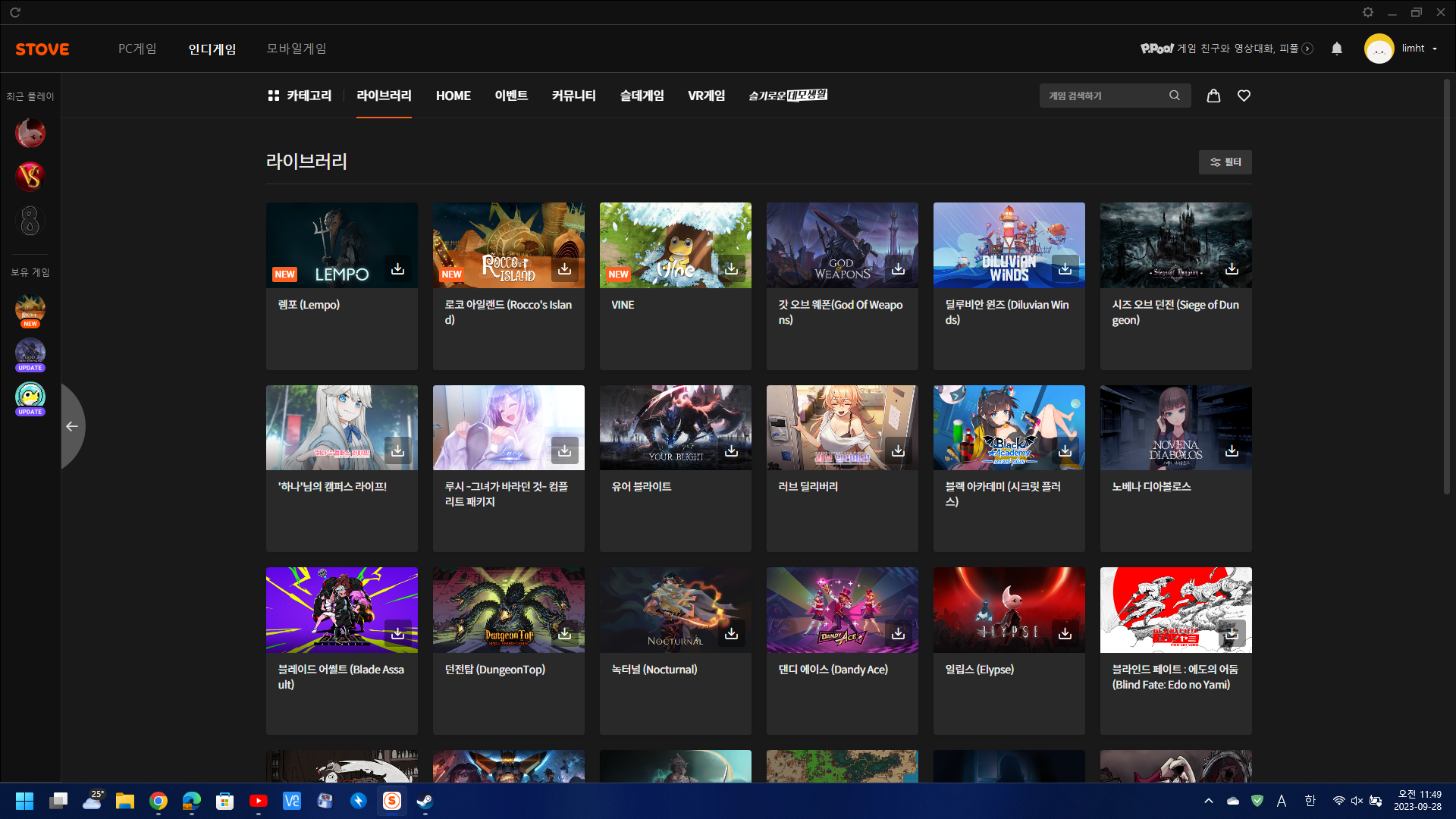Open Windows Start menu

24,801
